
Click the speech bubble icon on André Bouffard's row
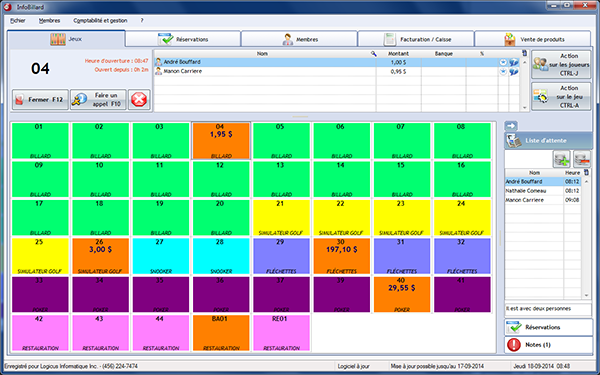514,62
